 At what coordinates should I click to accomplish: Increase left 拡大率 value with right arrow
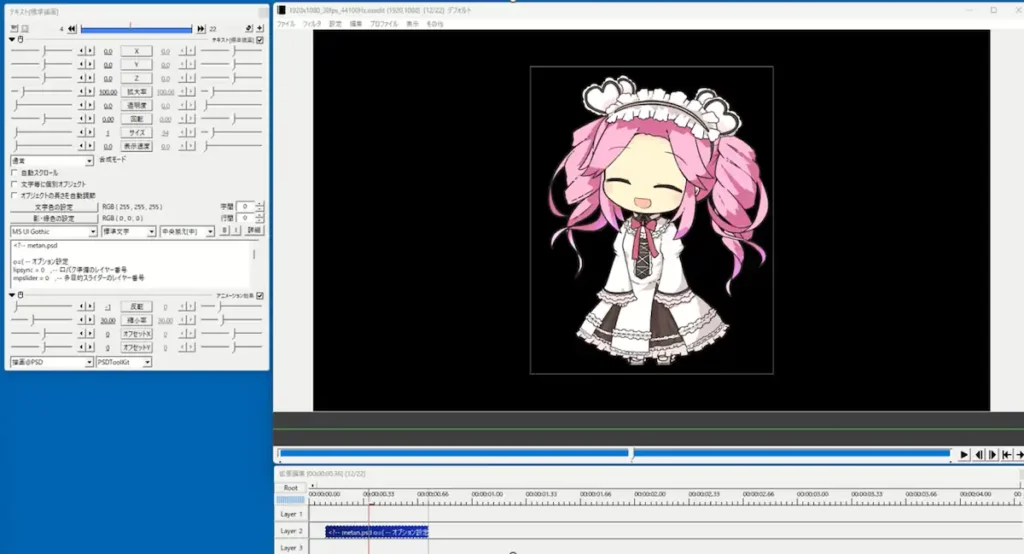(x=90, y=92)
